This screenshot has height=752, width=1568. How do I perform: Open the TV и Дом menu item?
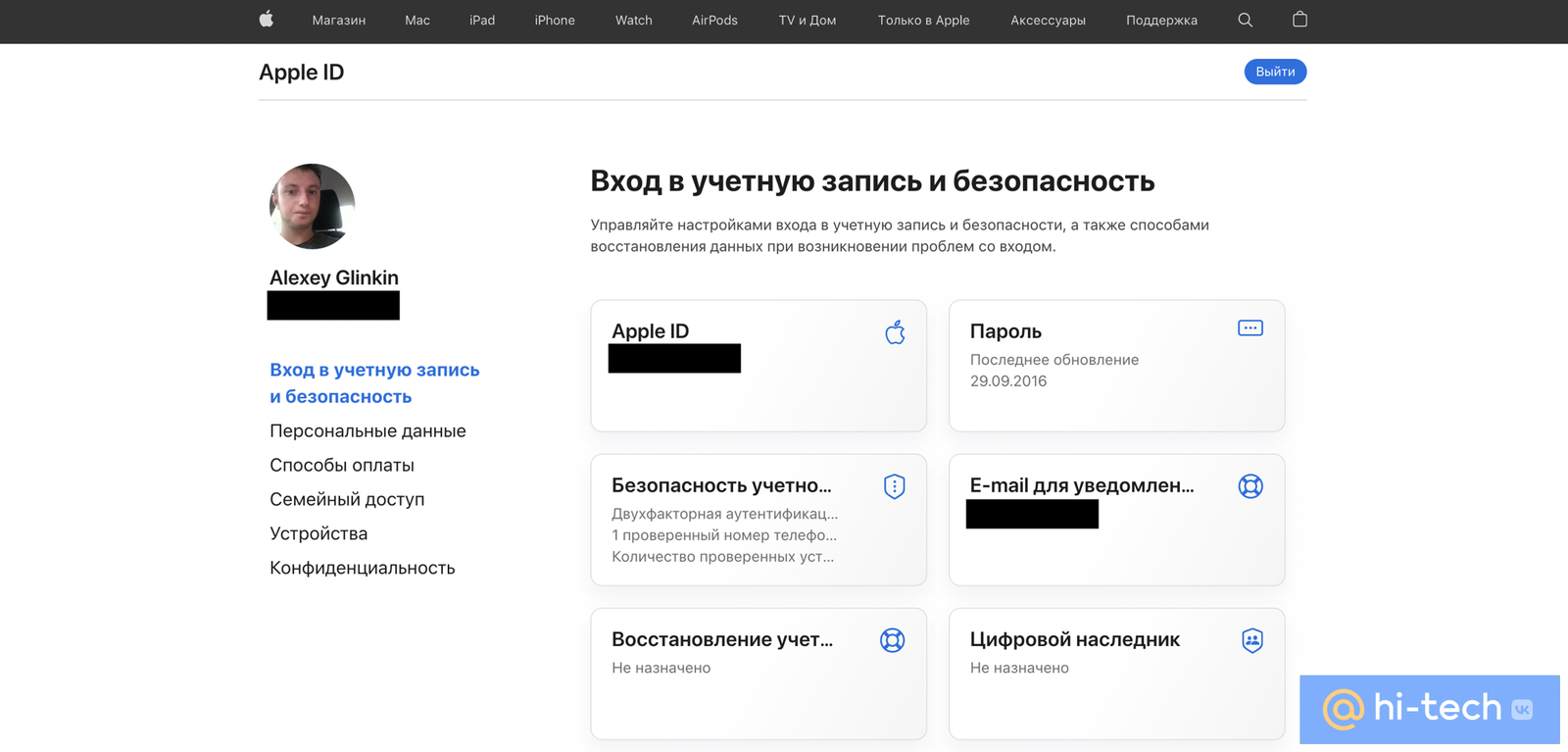coord(808,21)
